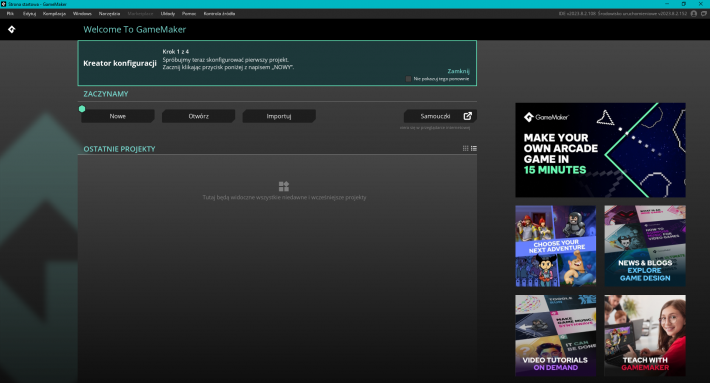Open the Kontrola źródła menu

point(219,14)
